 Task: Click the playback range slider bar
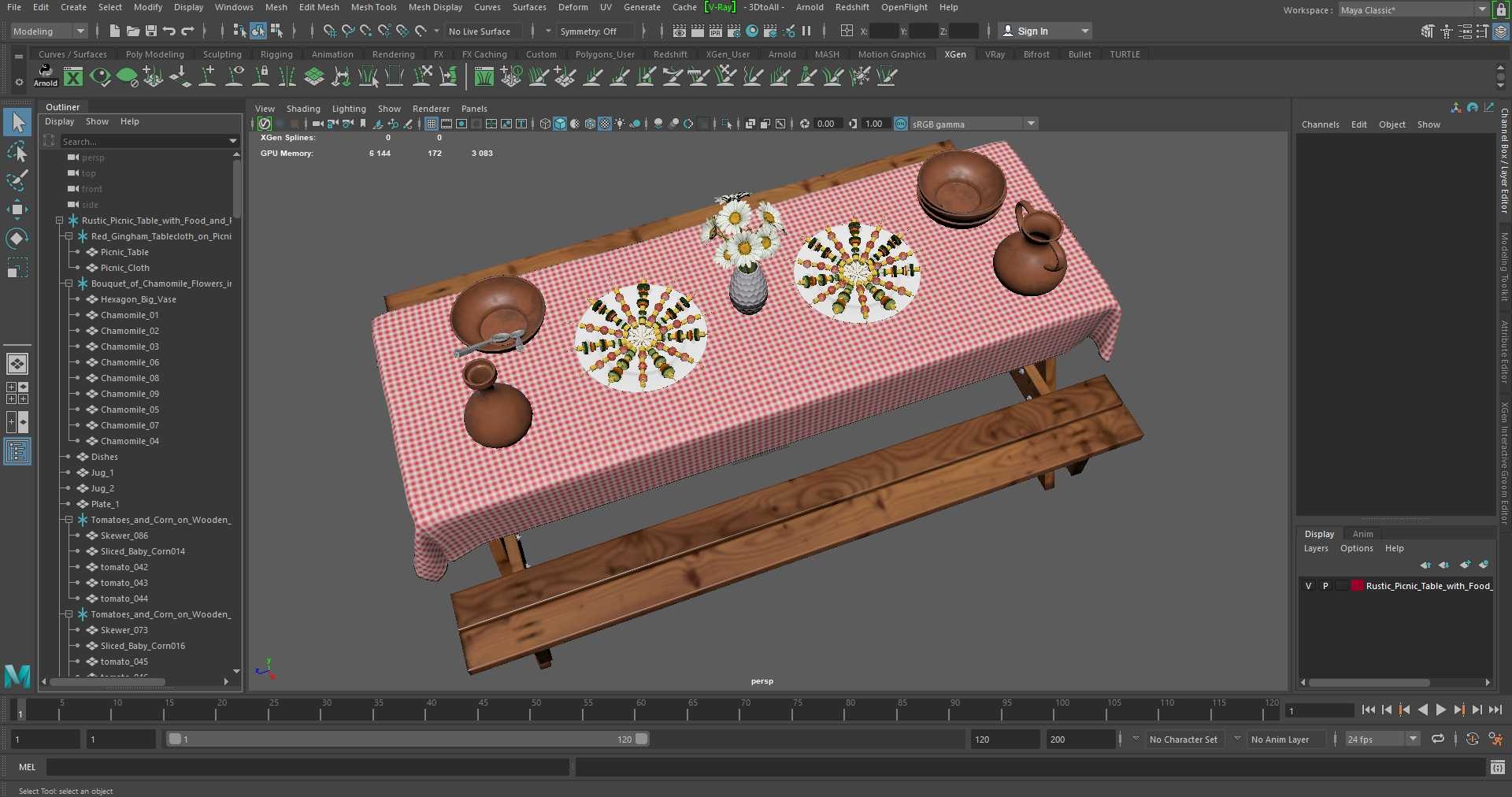coord(408,740)
